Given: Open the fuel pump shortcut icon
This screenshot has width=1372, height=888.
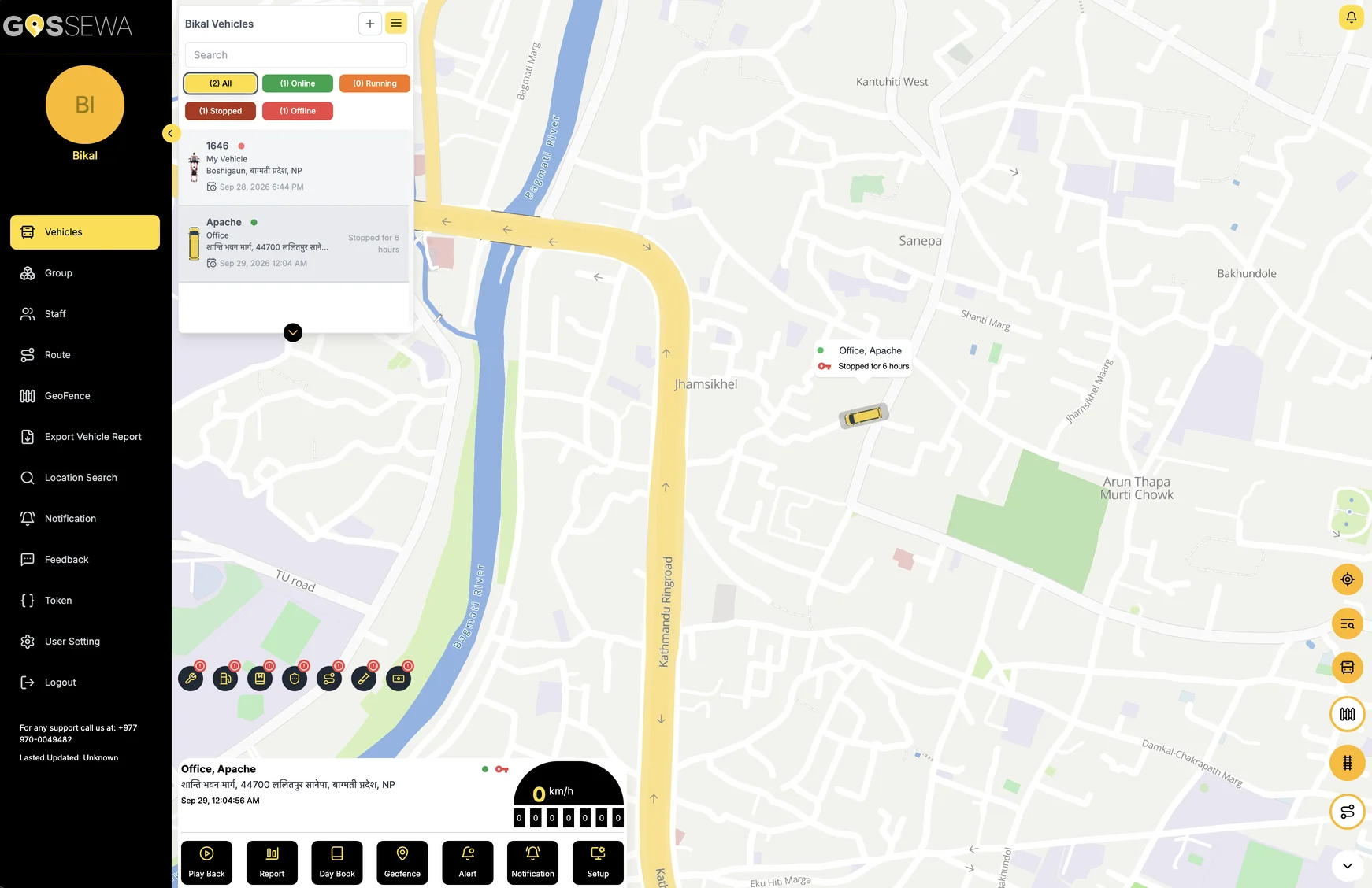Looking at the screenshot, I should click(225, 679).
